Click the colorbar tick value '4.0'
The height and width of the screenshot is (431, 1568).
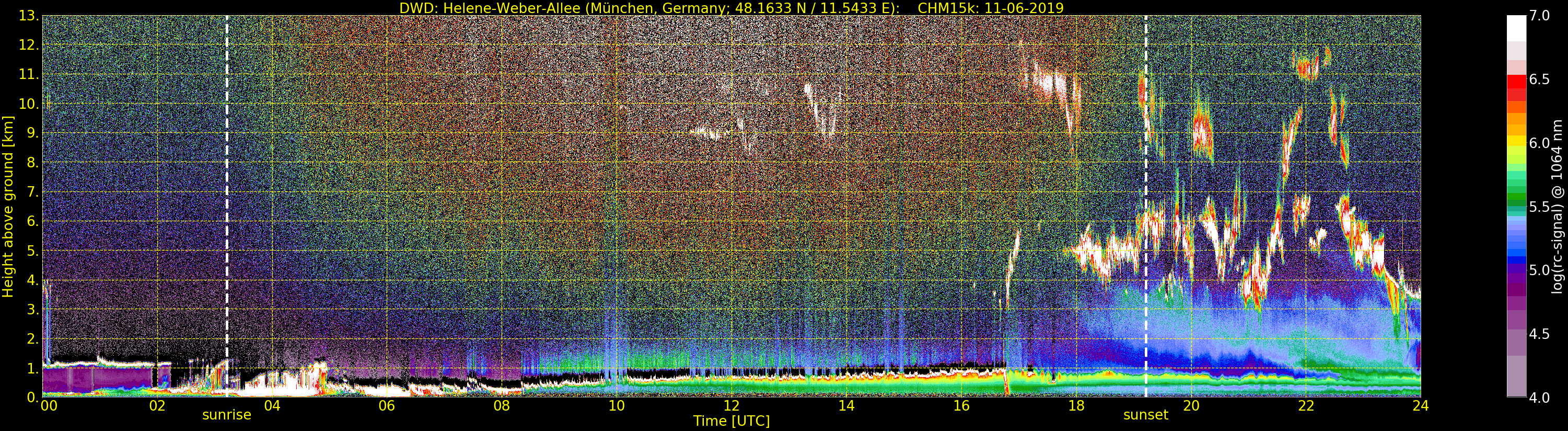point(1539,398)
